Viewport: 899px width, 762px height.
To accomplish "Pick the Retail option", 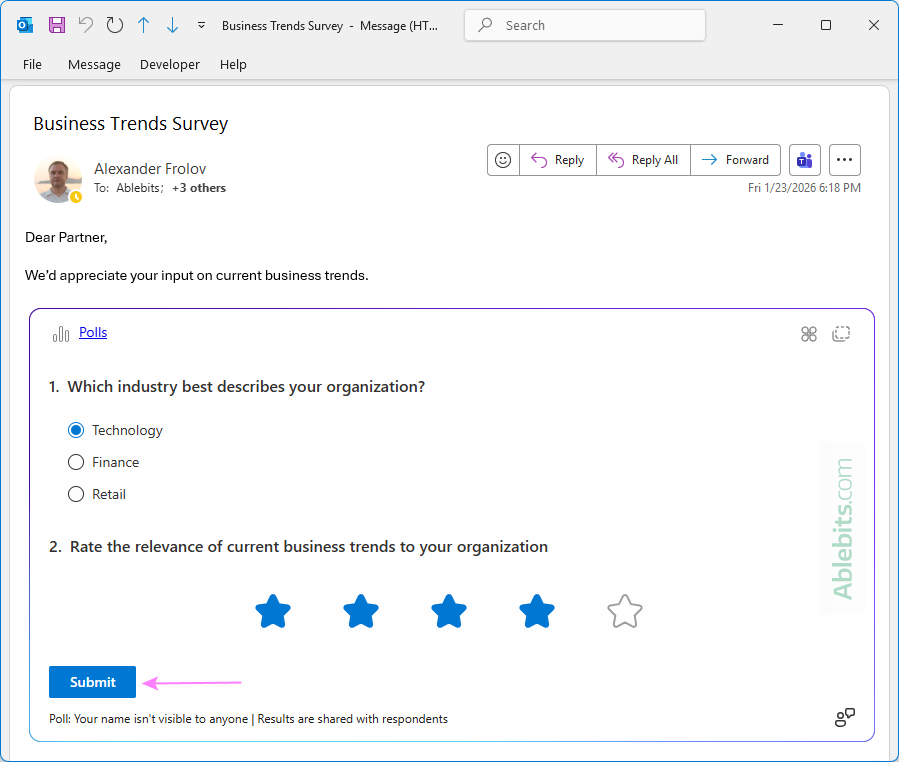I will pos(76,493).
